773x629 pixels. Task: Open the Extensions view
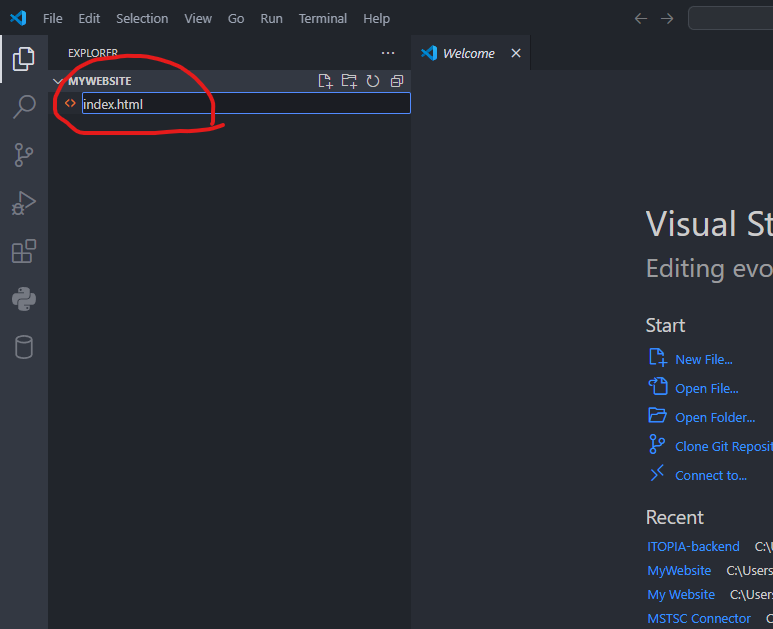tap(24, 251)
